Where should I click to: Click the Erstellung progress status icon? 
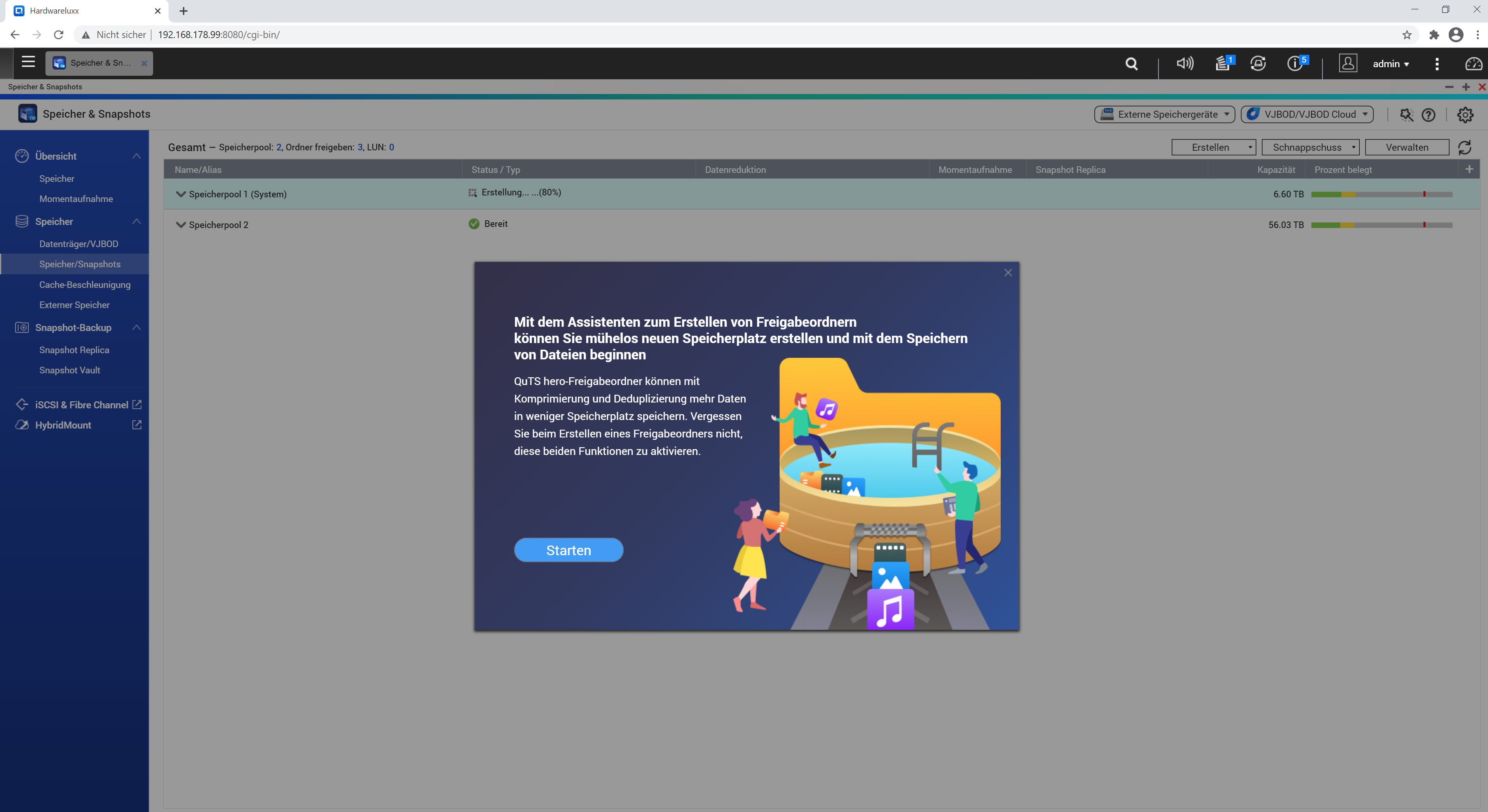coord(473,193)
